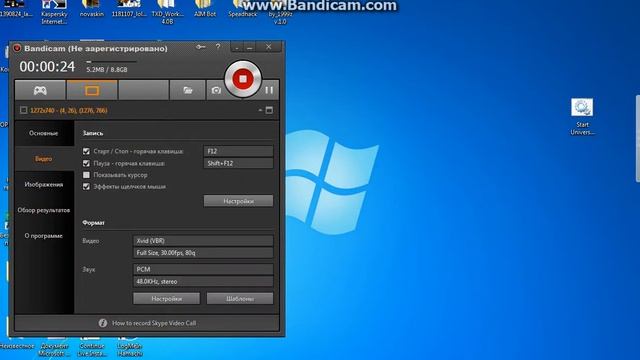Open the Обзор результатов tab
The width and height of the screenshot is (640, 360).
pos(44,210)
